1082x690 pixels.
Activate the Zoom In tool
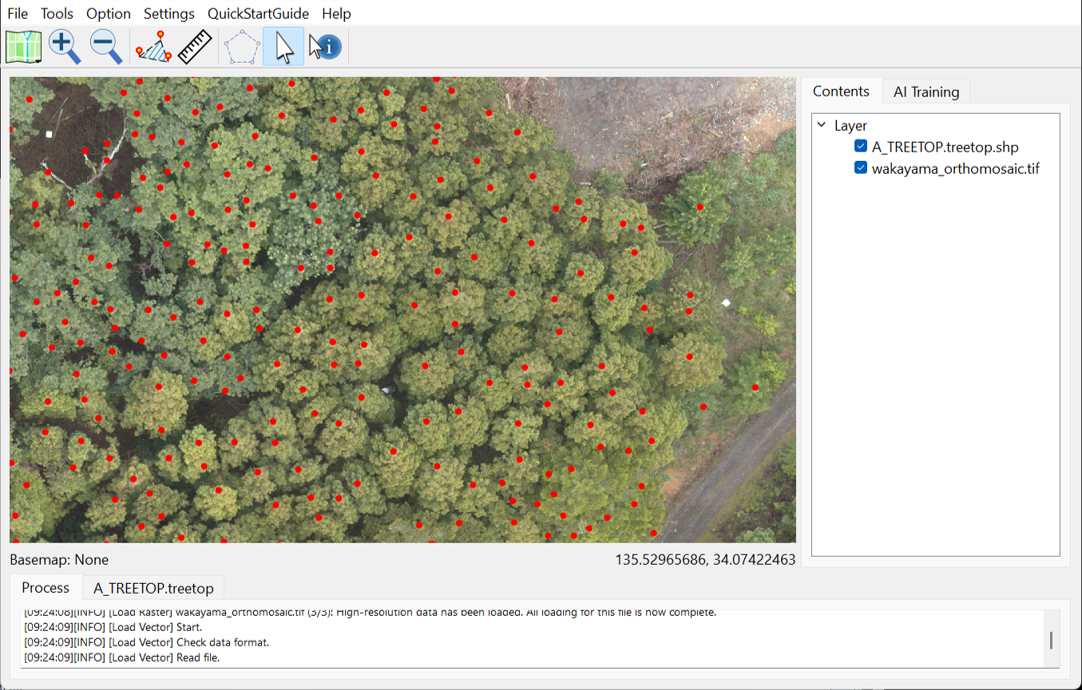tap(64, 46)
